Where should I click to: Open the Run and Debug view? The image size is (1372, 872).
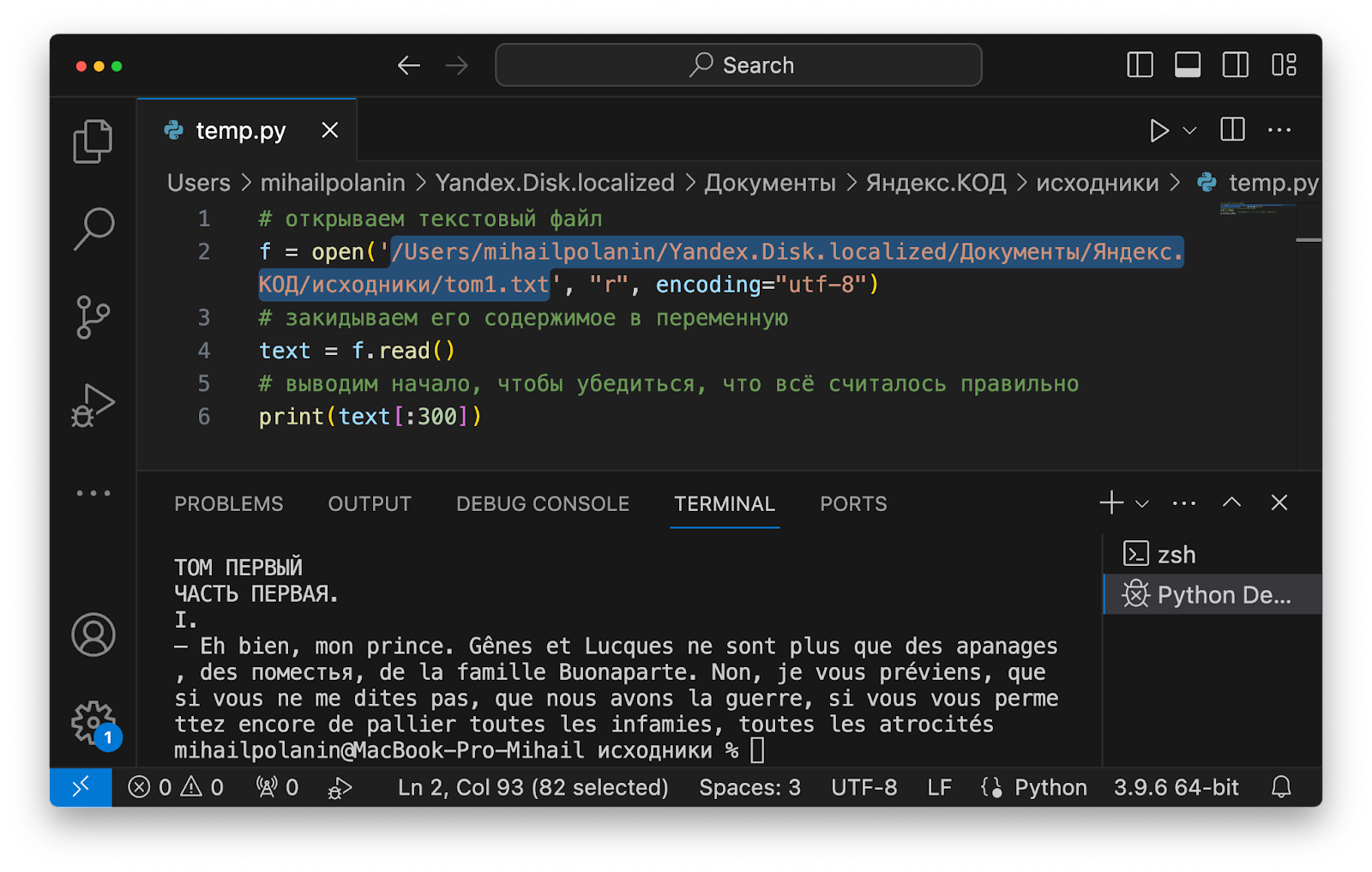pyautogui.click(x=92, y=403)
